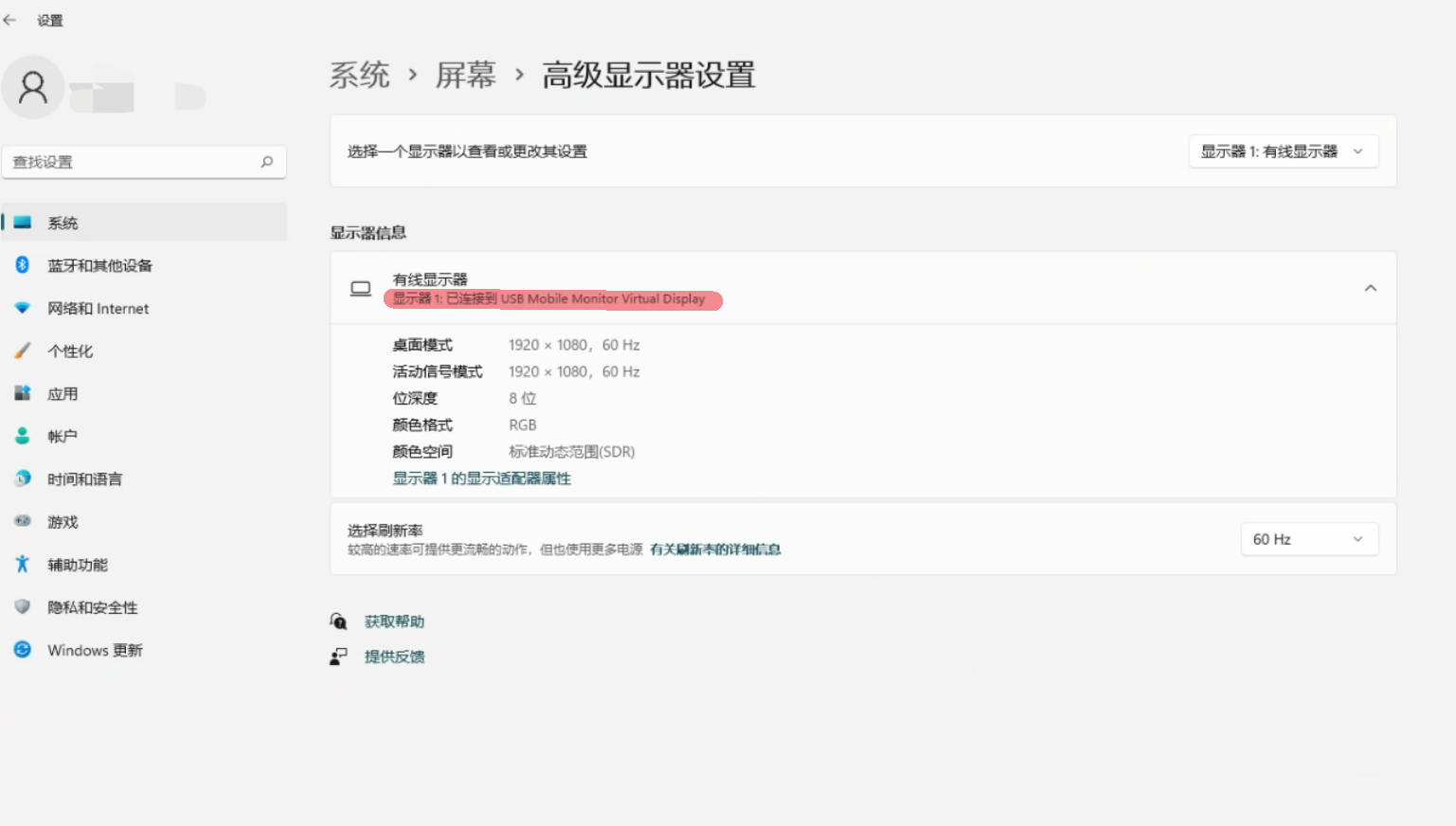Click 标准动态范围(SDR) color space value
The width and height of the screenshot is (1456, 826).
point(572,452)
